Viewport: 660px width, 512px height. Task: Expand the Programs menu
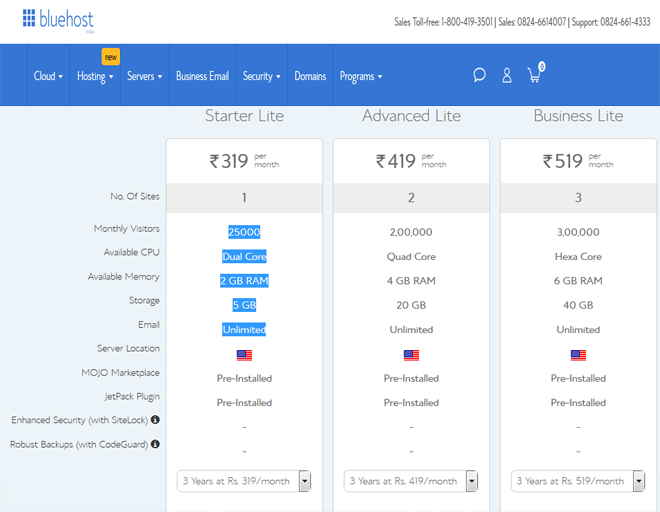tap(361, 76)
